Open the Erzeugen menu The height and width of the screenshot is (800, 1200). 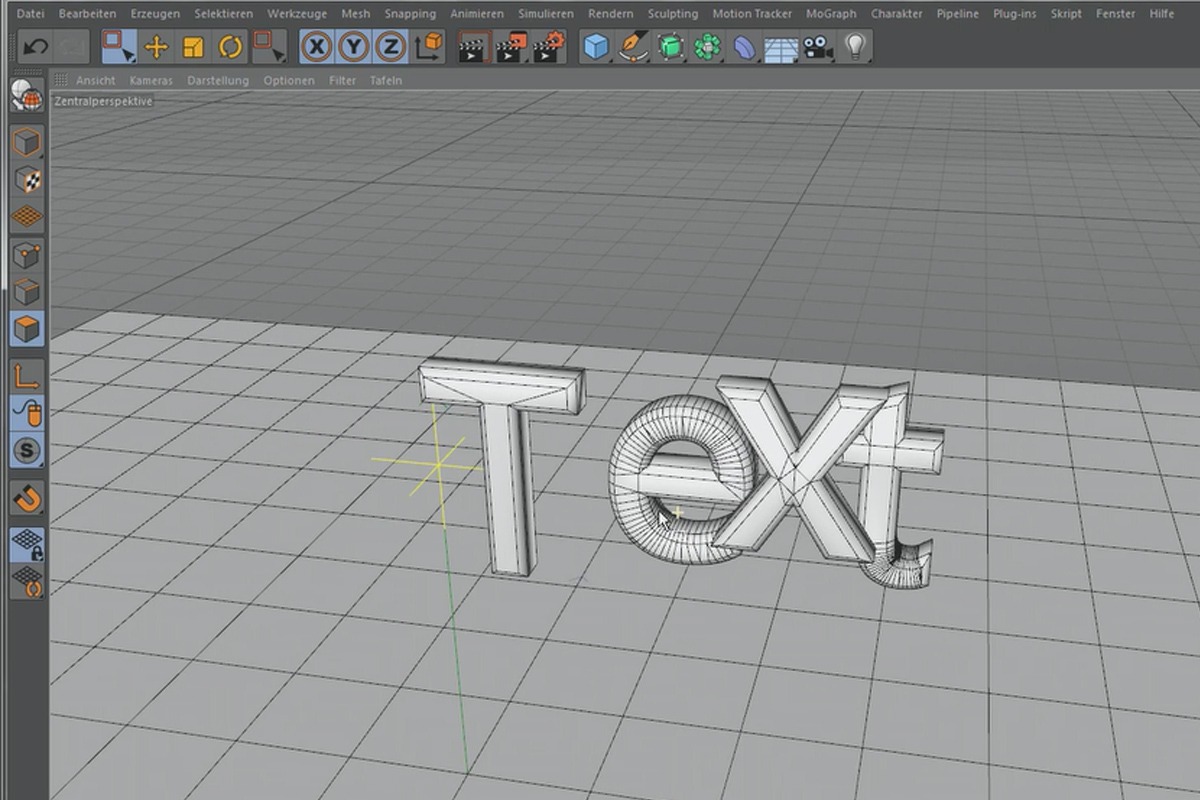click(x=155, y=14)
